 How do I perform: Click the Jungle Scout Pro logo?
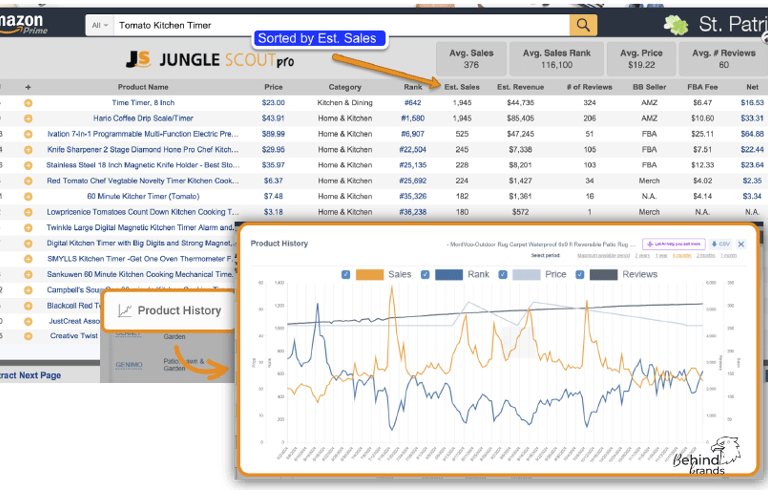210,60
